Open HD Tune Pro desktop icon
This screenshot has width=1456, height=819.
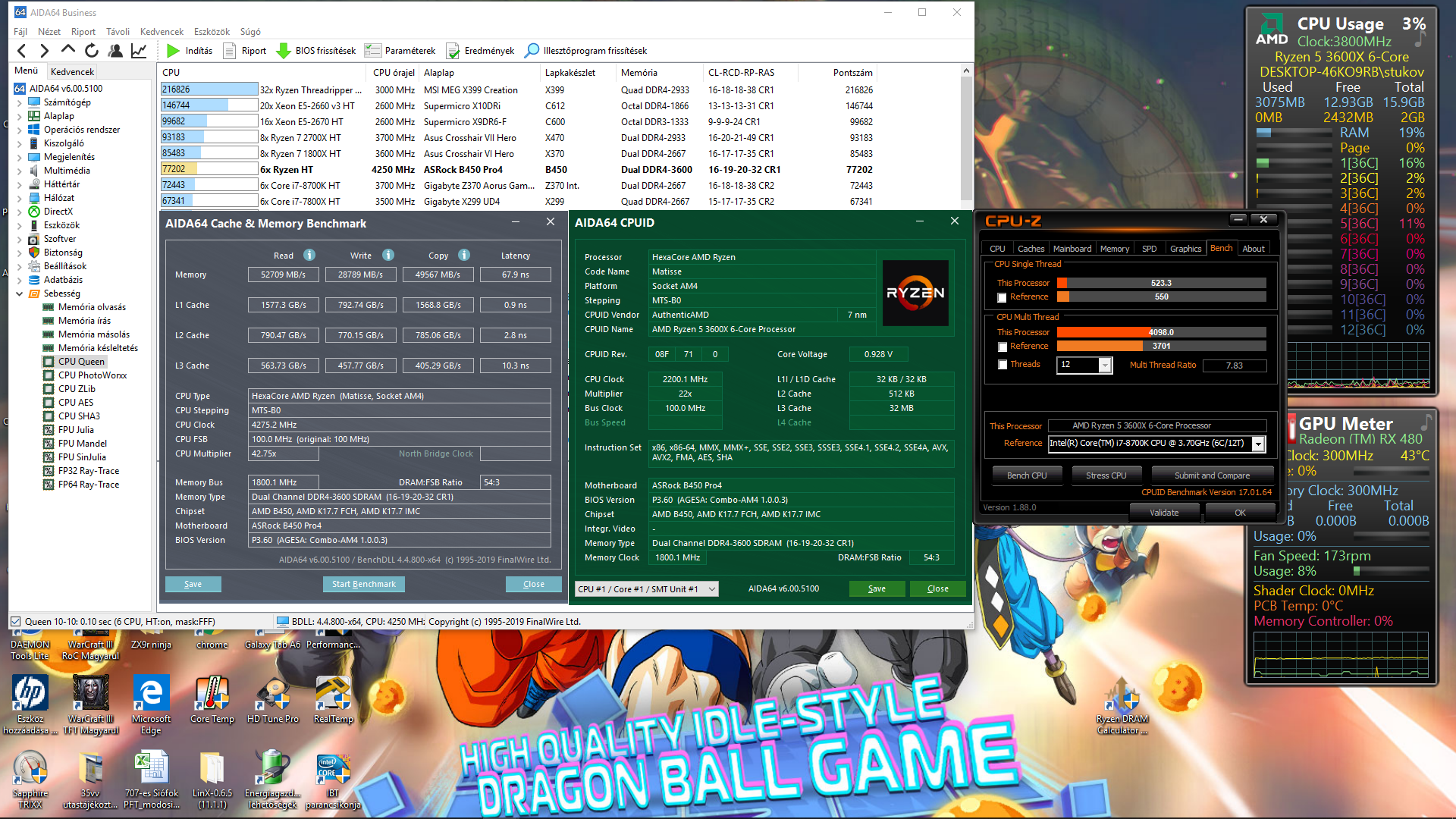273,699
